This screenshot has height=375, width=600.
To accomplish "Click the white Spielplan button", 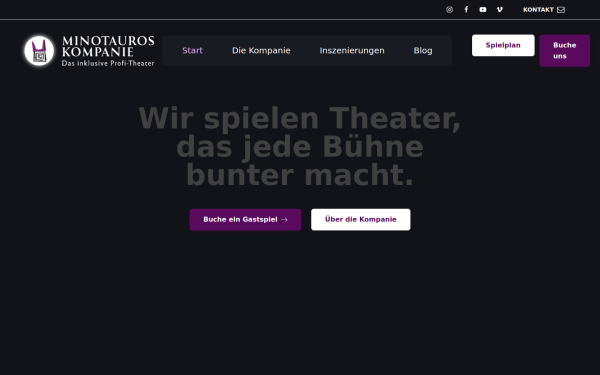I will pyautogui.click(x=503, y=45).
